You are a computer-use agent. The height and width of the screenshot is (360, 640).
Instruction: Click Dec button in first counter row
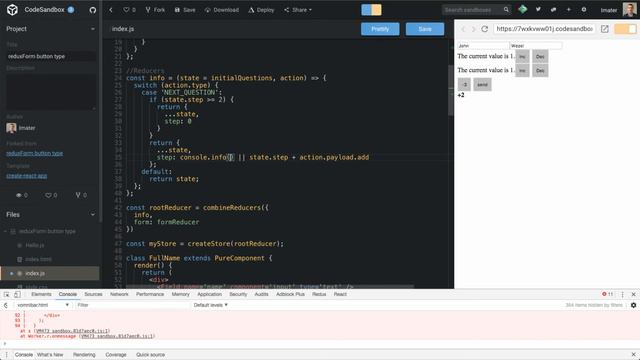click(x=540, y=57)
